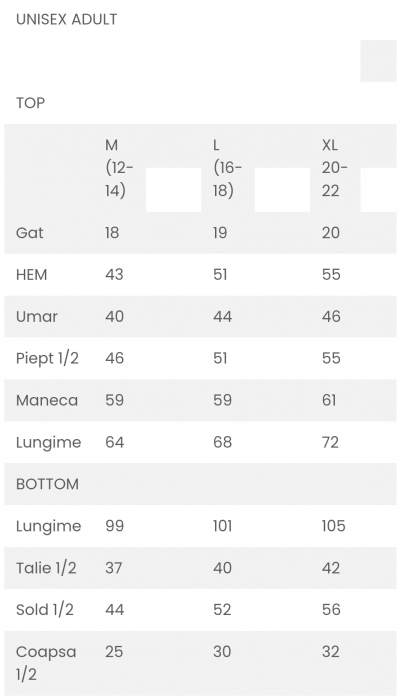Select the Gat row label
Viewport: 397px width, 700px height.
pos(29,233)
